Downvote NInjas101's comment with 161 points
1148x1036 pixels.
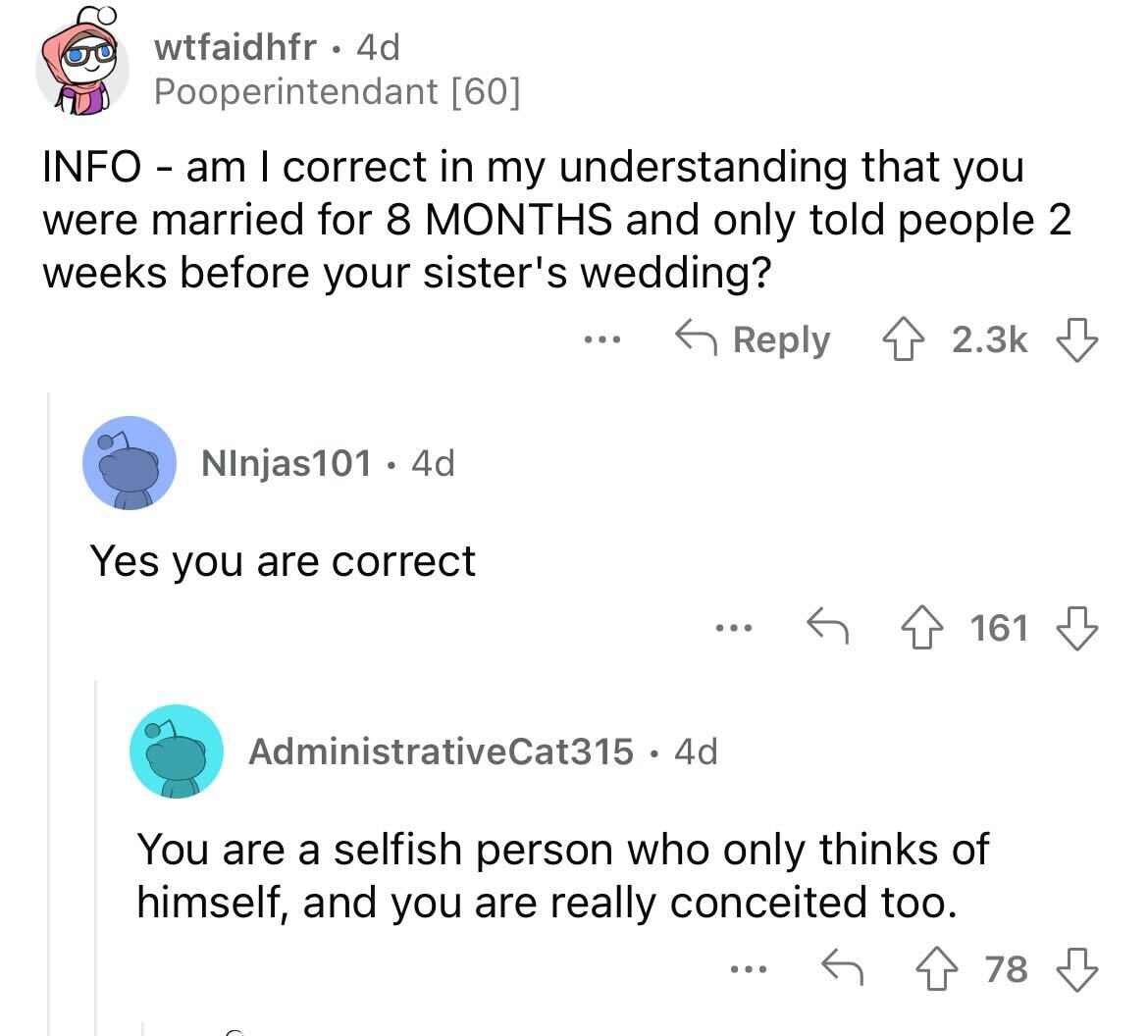pyautogui.click(x=1076, y=628)
